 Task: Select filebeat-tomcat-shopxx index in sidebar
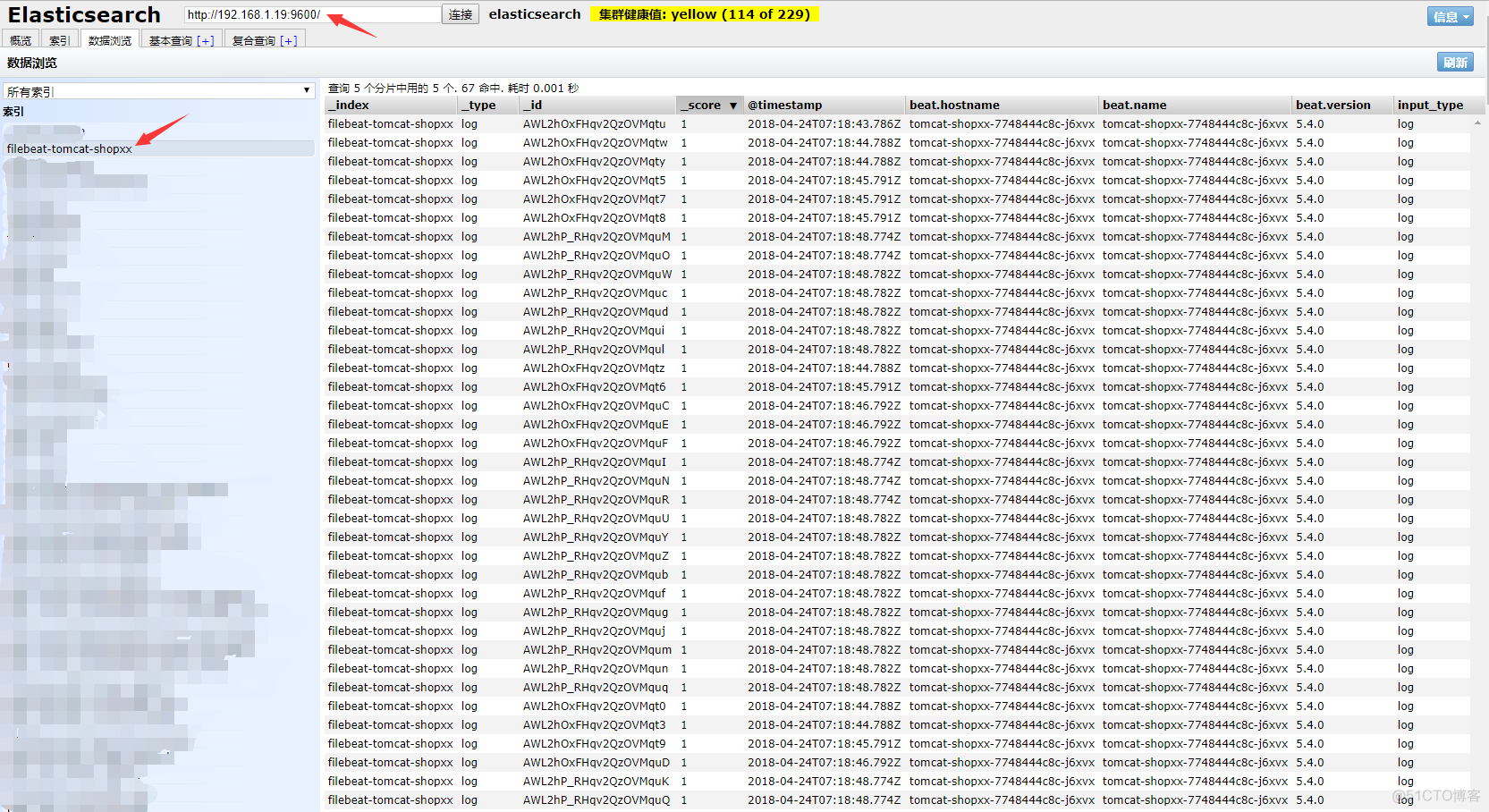pyautogui.click(x=159, y=148)
